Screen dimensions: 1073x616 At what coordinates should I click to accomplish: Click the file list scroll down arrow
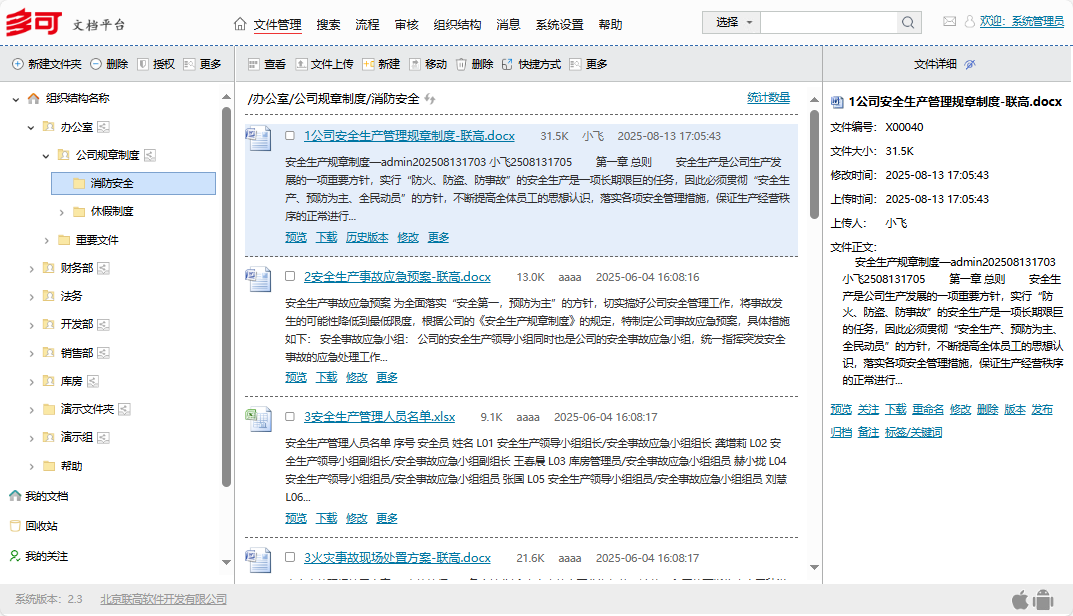(814, 567)
